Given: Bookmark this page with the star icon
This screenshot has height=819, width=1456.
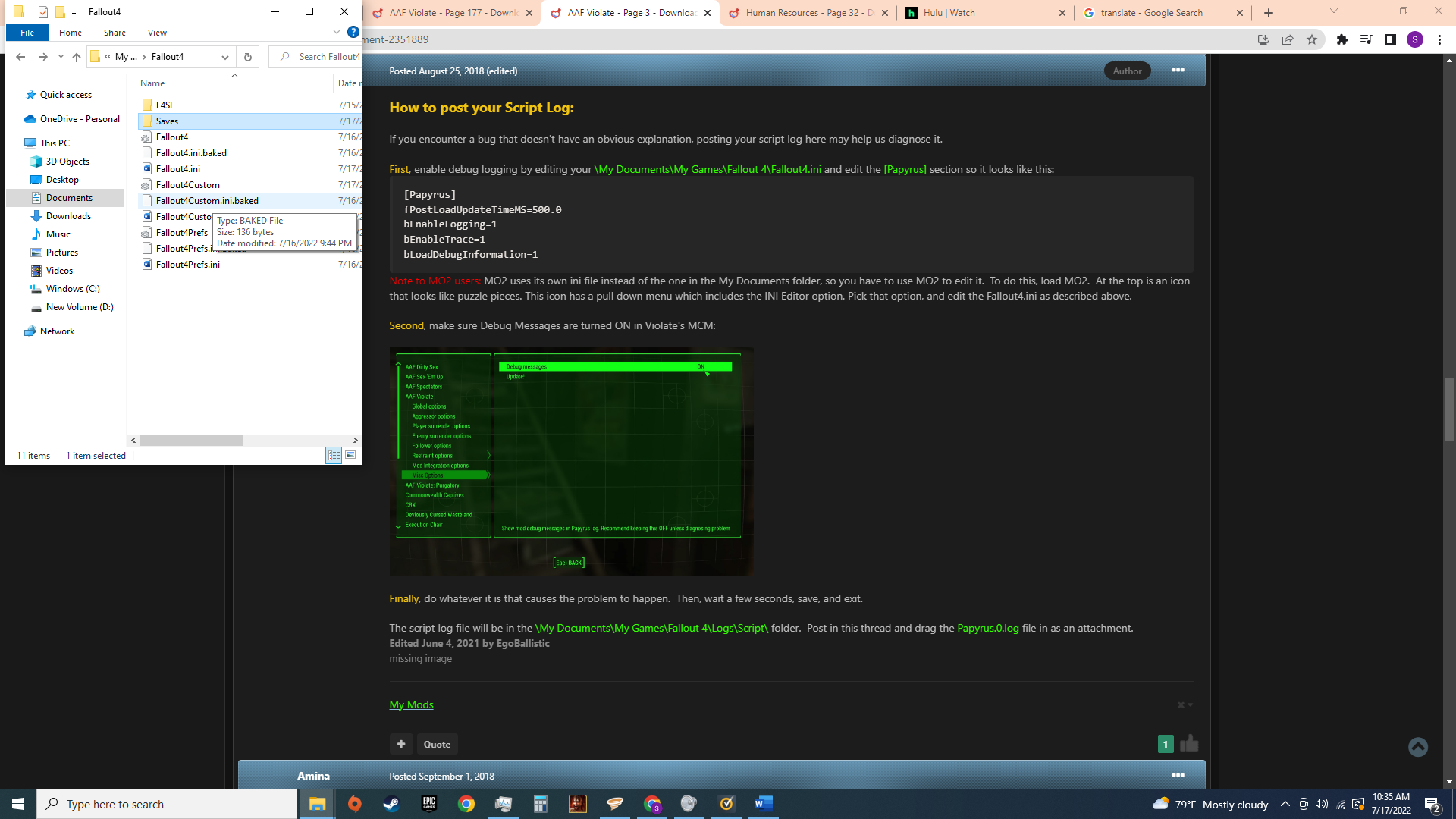Looking at the screenshot, I should (1312, 39).
